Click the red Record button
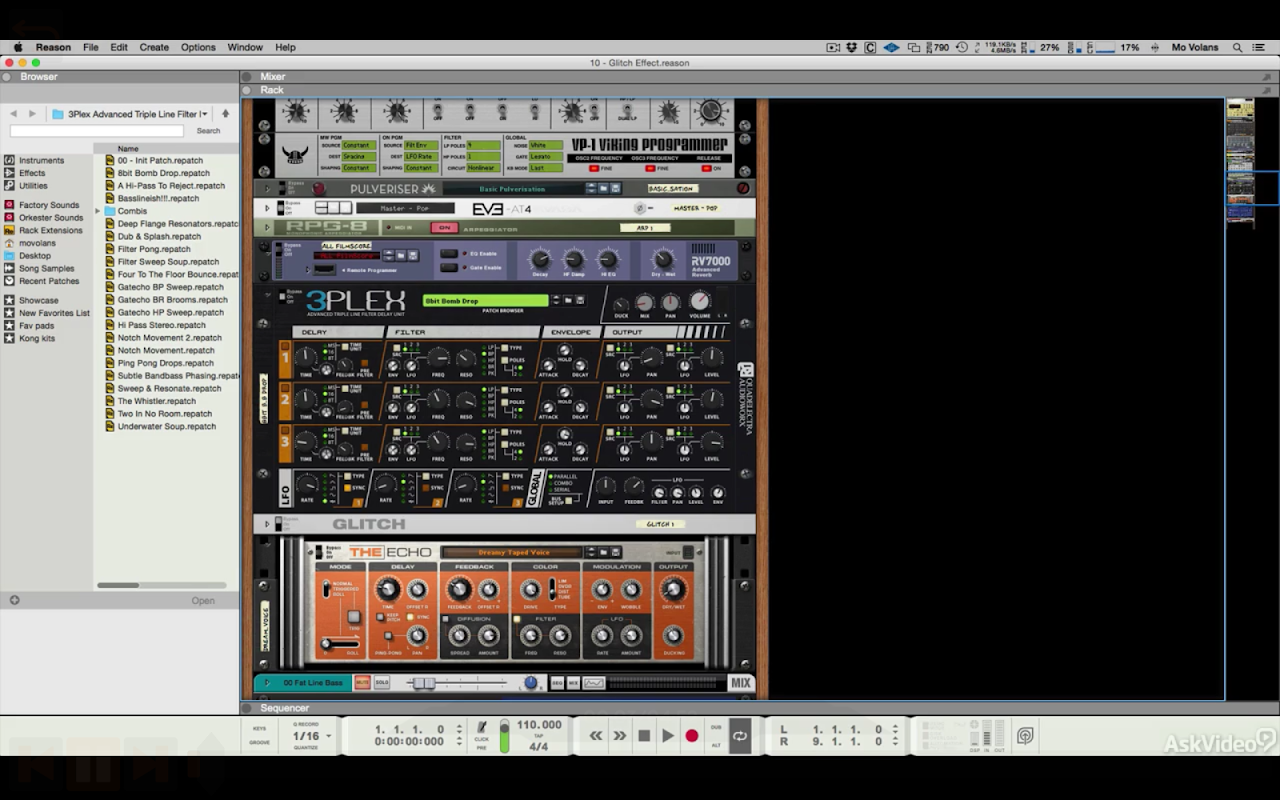The width and height of the screenshot is (1280, 800). point(691,736)
